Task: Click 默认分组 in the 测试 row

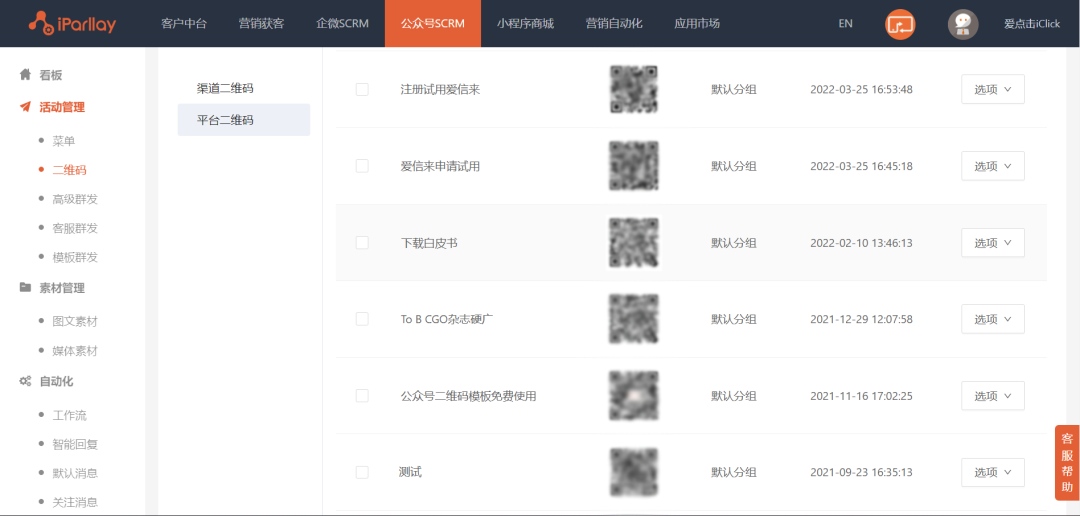Action: [734, 473]
